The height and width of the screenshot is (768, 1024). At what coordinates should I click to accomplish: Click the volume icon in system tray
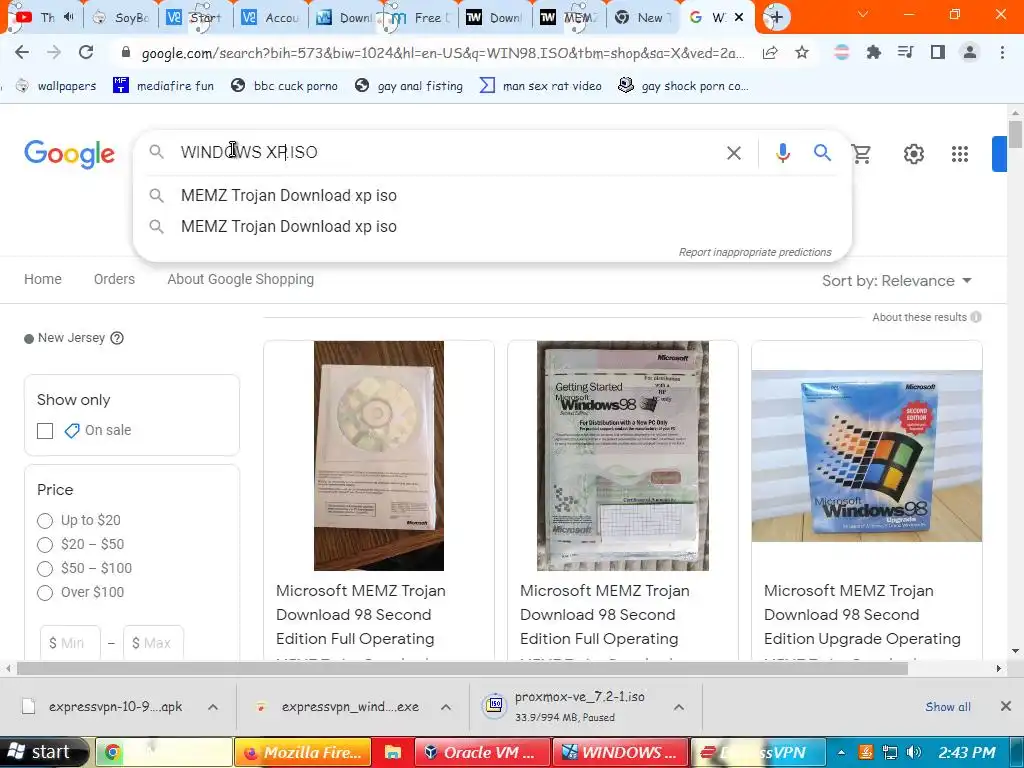(x=914, y=752)
